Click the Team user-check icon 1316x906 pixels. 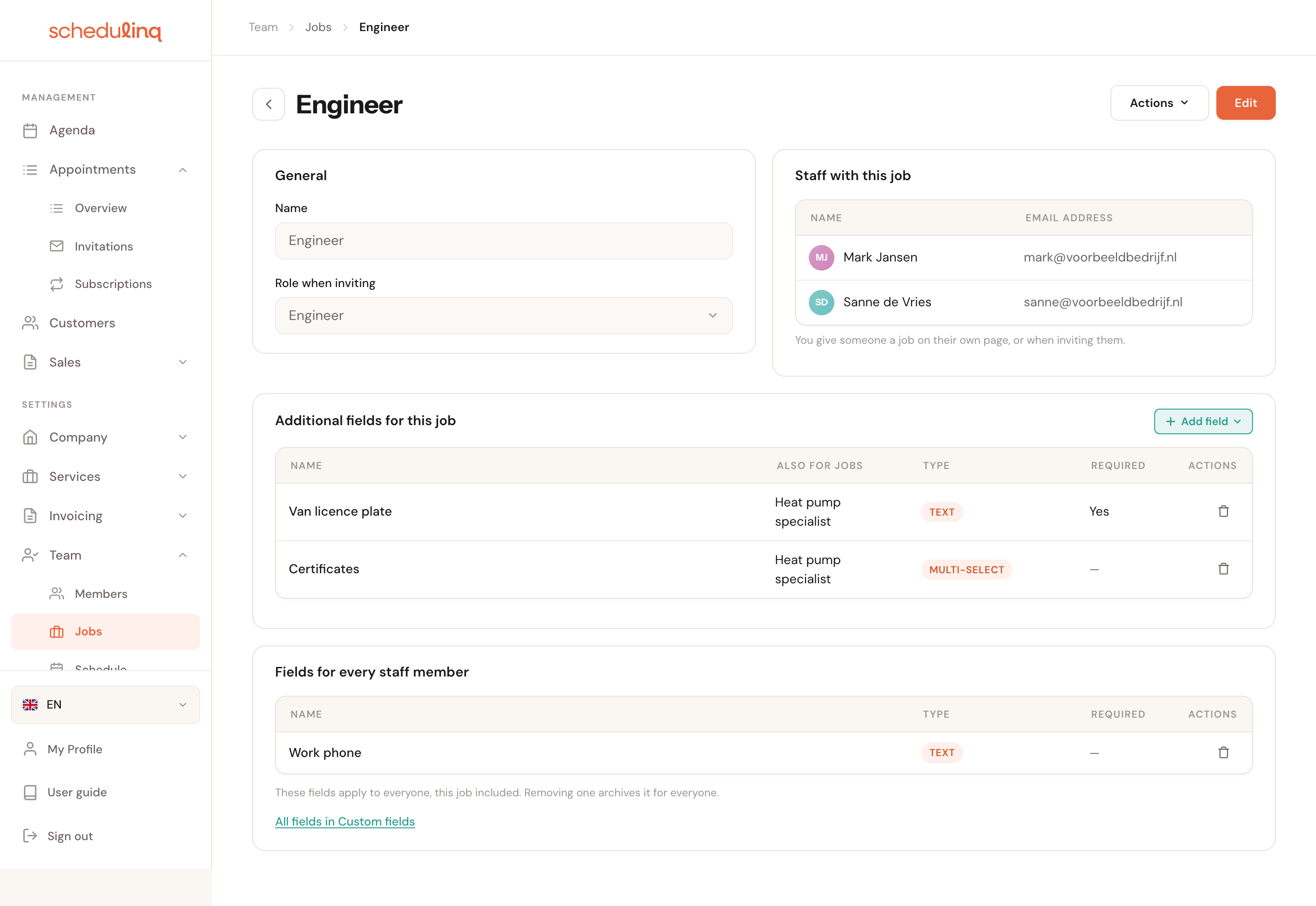(x=30, y=555)
